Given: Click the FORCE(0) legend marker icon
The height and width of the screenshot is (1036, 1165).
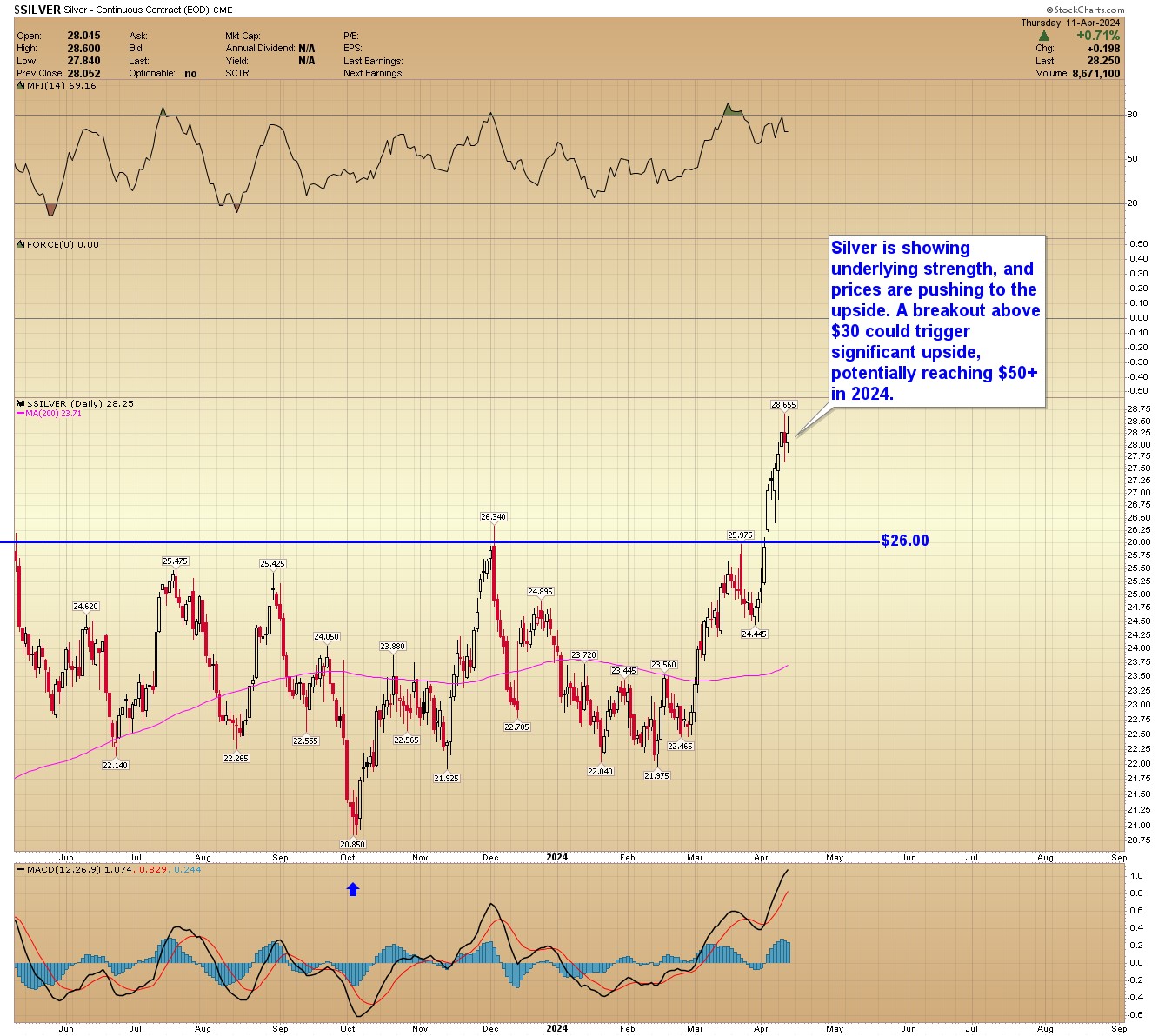Looking at the screenshot, I should (x=21, y=244).
